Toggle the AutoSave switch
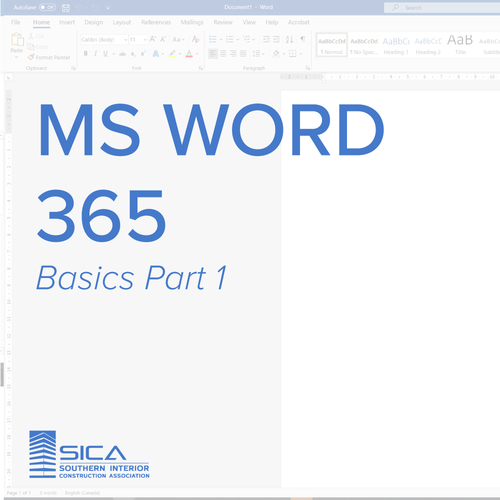Image resolution: width=500 pixels, height=500 pixels. (47, 7)
